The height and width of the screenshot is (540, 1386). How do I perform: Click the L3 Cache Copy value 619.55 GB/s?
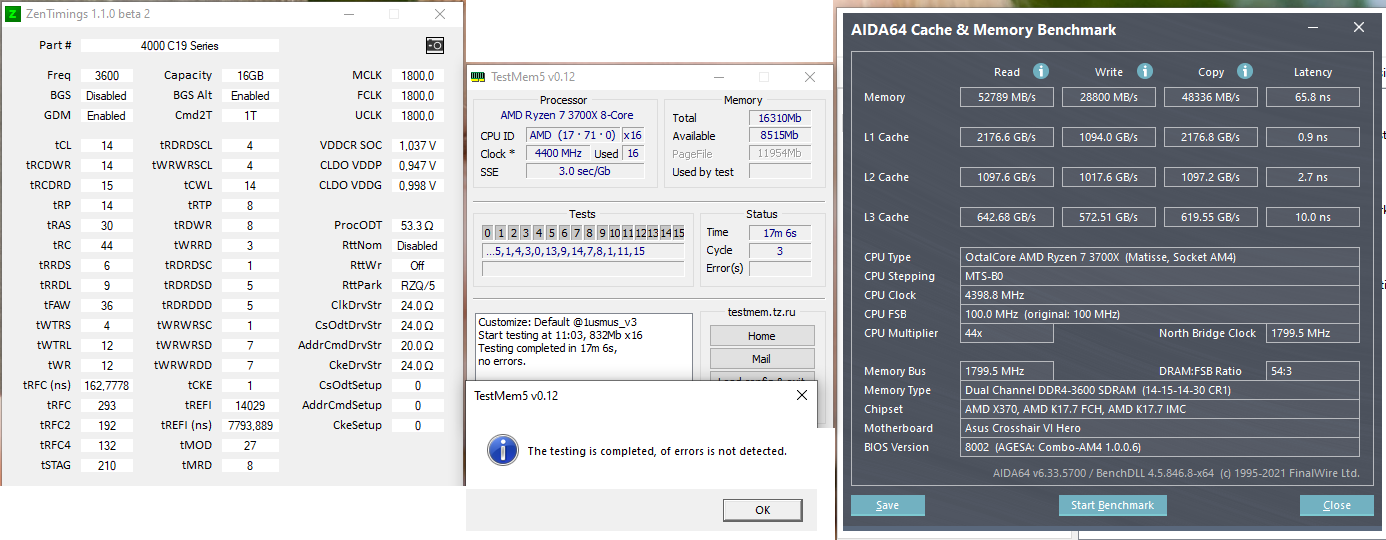pos(1211,217)
